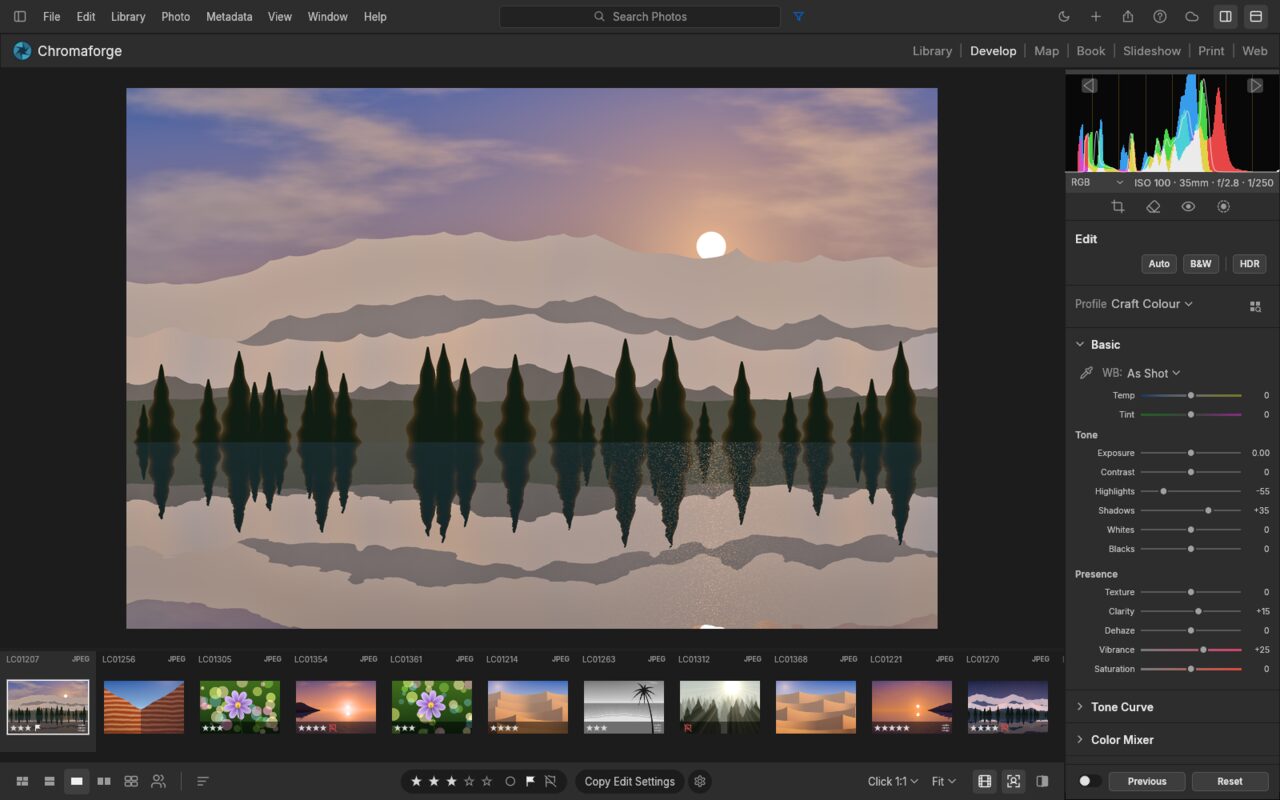The image size is (1280, 800).
Task: Click the Highlights slider handle
Action: 1163,491
